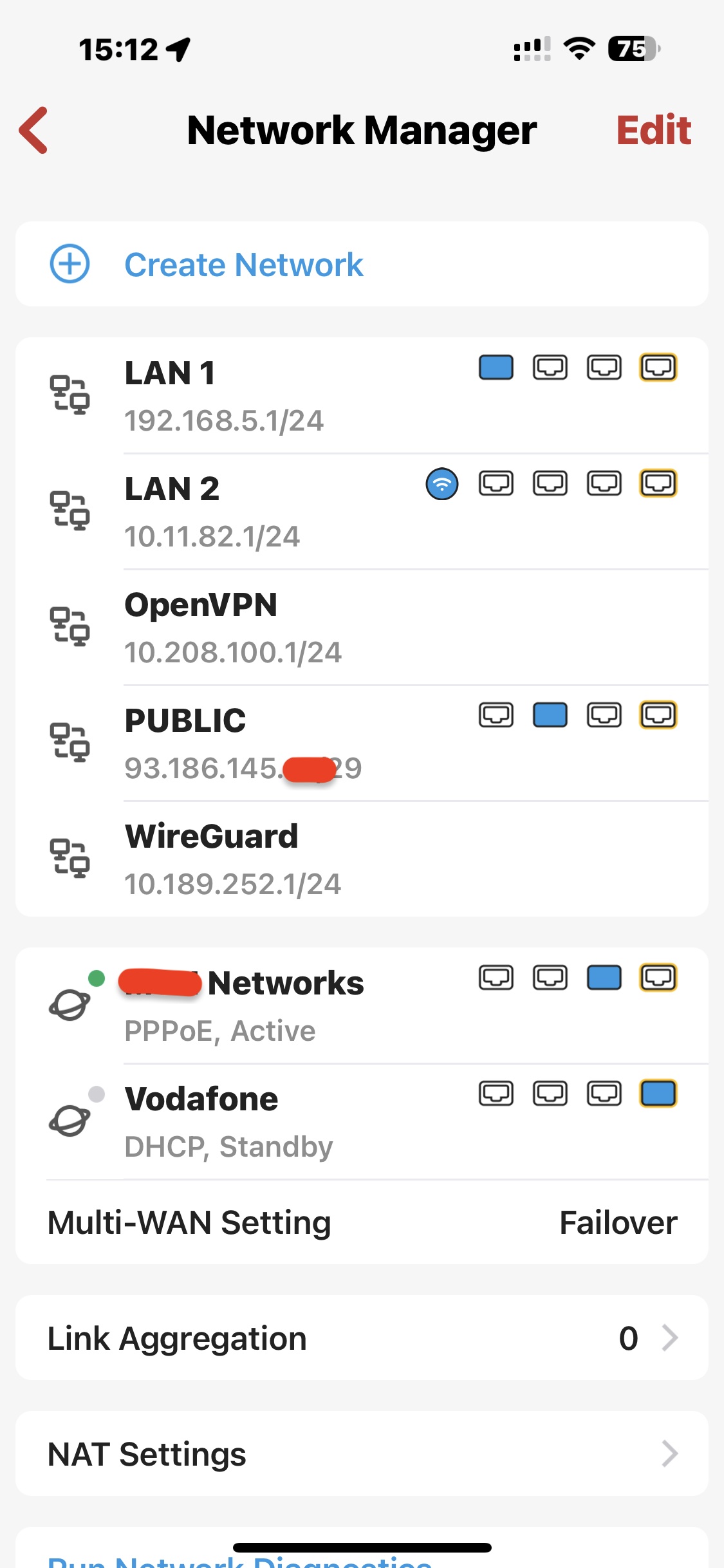Tap the yellow-outlined port on LAN 2
Viewport: 724px width, 1568px height.
(658, 483)
